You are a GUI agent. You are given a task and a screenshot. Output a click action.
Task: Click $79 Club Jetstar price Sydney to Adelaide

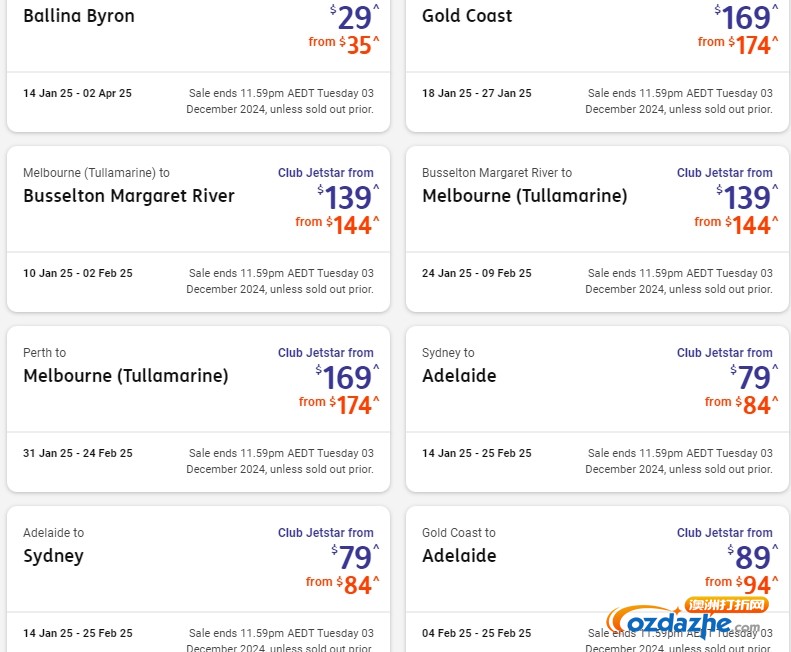[754, 376]
